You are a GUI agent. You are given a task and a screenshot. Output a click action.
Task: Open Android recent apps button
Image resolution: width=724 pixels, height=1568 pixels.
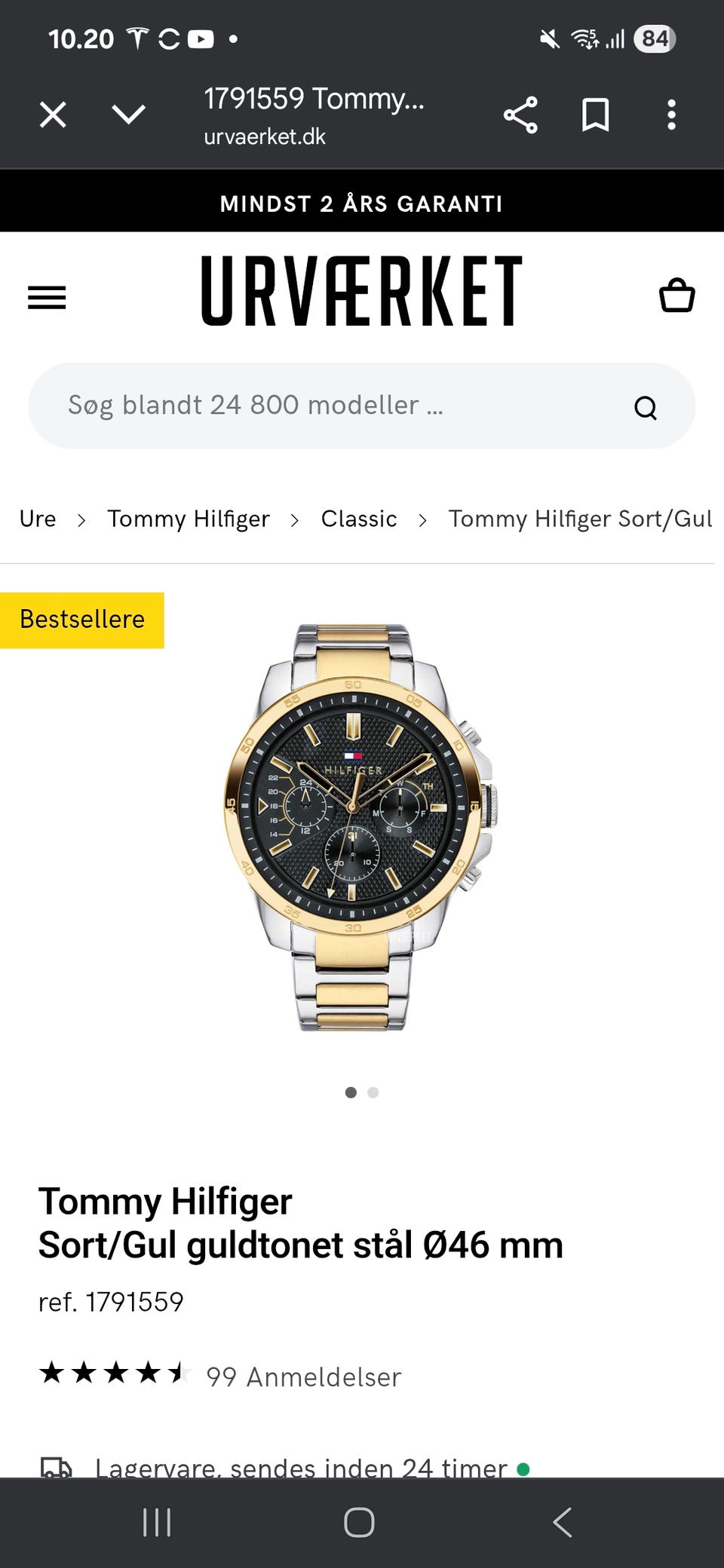157,1523
